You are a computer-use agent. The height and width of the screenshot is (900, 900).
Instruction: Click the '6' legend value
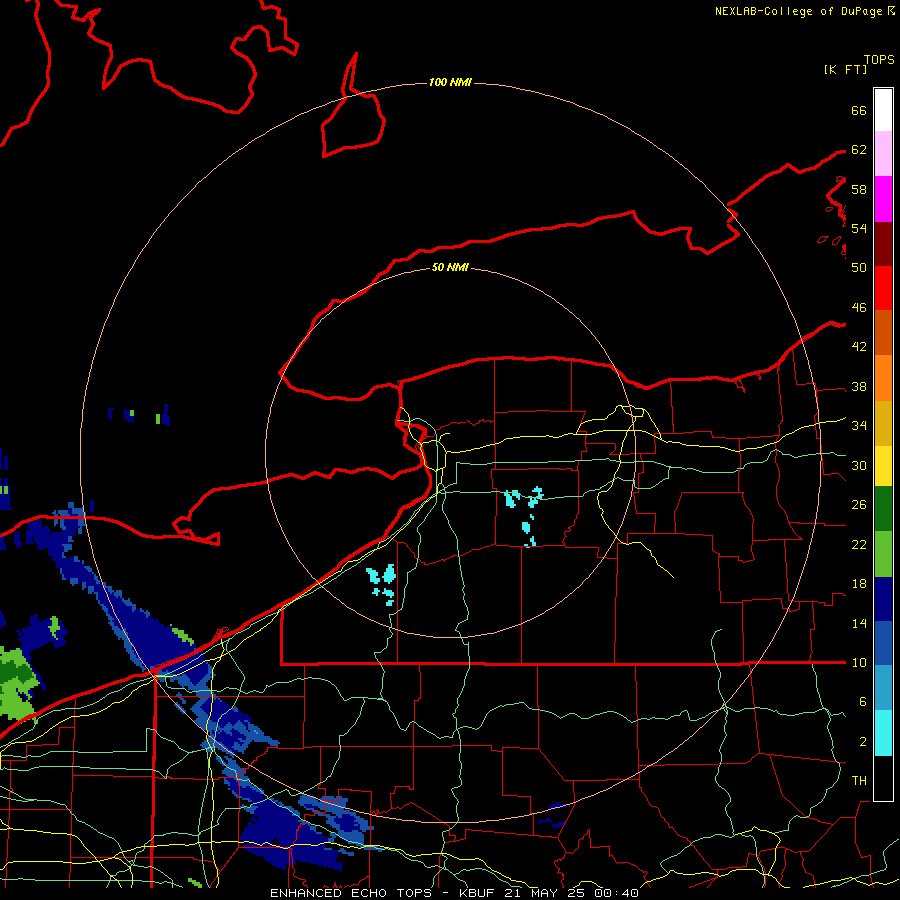click(862, 701)
